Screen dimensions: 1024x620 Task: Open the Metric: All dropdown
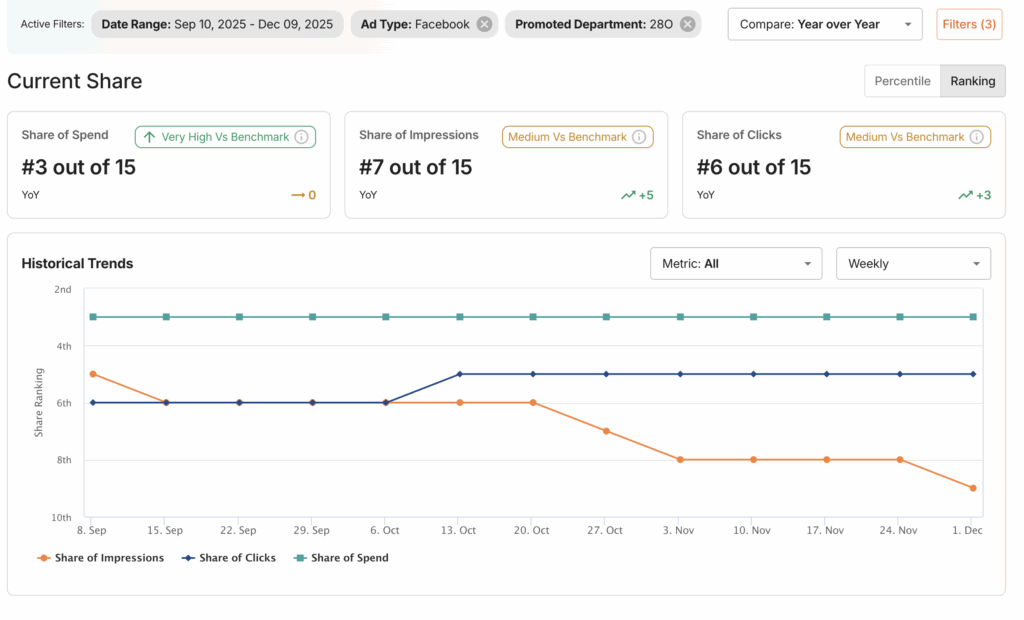pyautogui.click(x=736, y=263)
